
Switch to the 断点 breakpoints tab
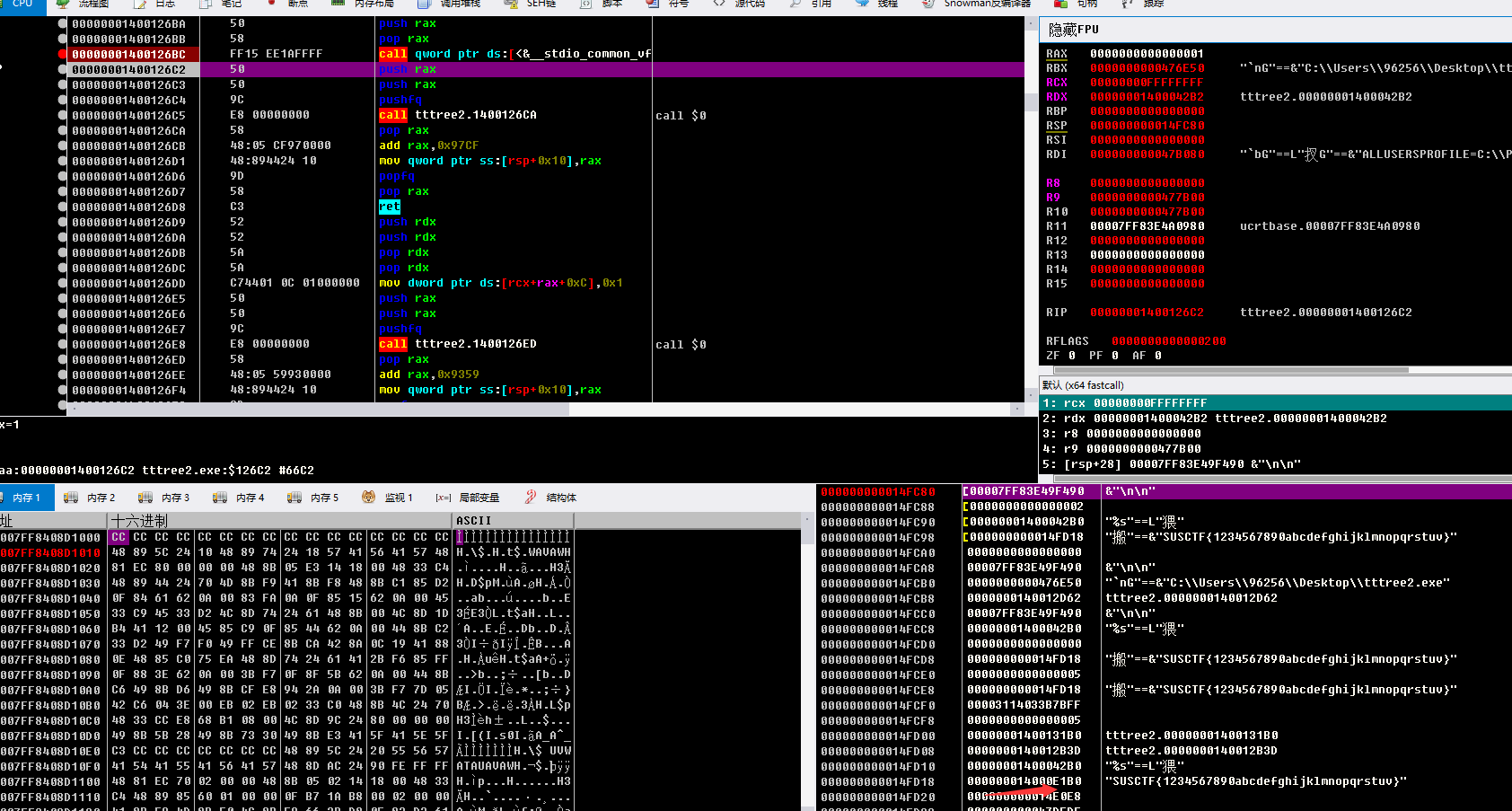point(288,4)
